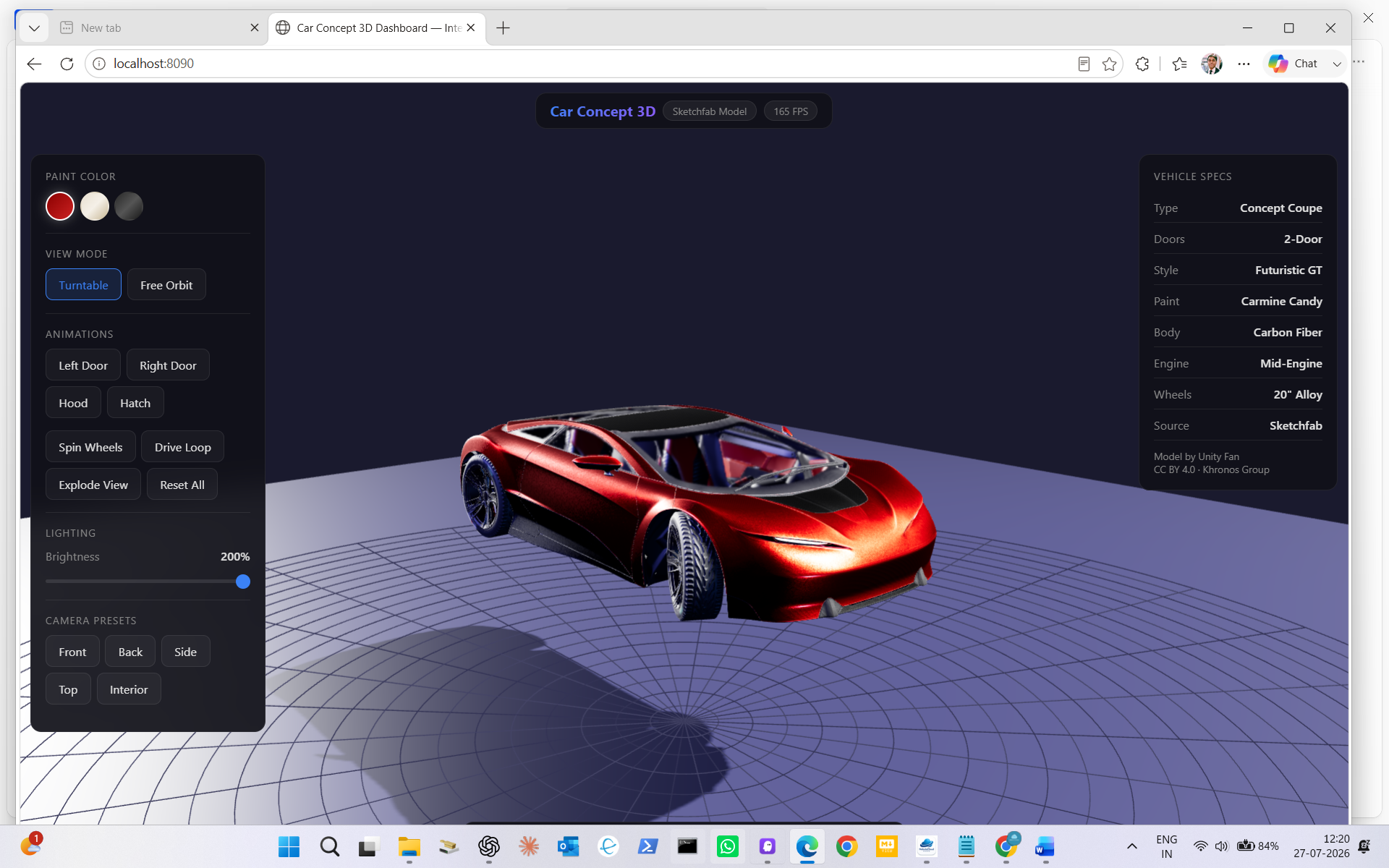Image resolution: width=1389 pixels, height=868 pixels.
Task: Open immersive reader view
Action: 1084,64
